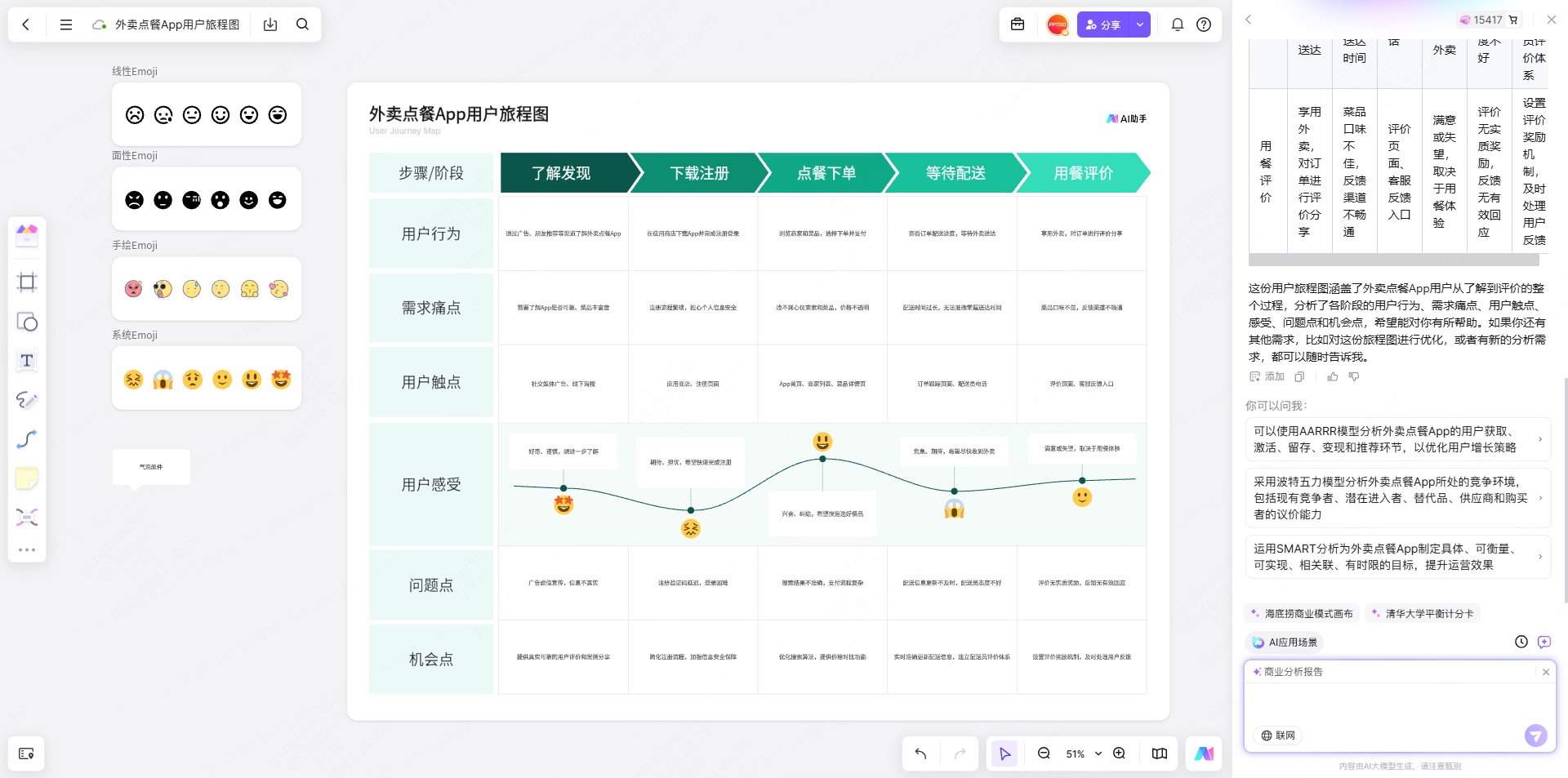The image size is (1568, 778).
Task: Open the minimap view icon
Action: (x=1160, y=754)
